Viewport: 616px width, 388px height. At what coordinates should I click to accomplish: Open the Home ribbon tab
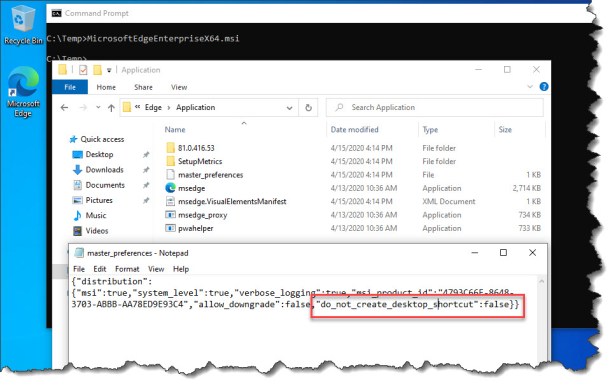[106, 87]
